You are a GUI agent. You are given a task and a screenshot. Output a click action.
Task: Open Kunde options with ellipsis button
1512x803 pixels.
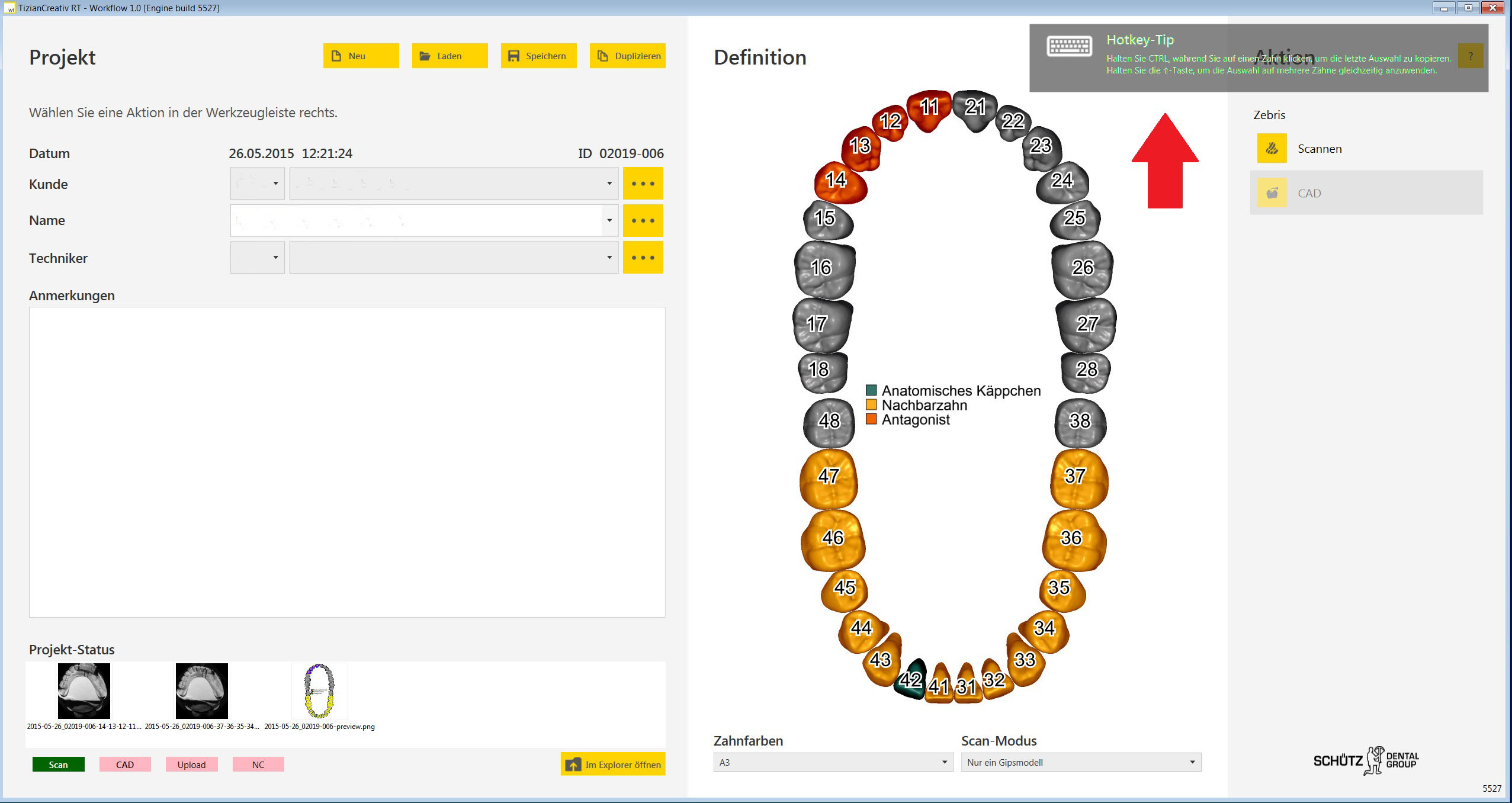point(643,184)
